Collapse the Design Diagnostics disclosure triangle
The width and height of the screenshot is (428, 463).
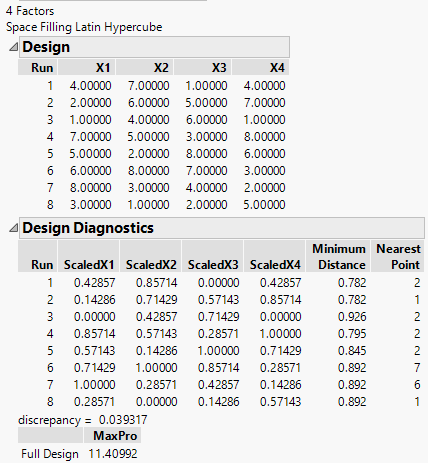(x=13, y=228)
